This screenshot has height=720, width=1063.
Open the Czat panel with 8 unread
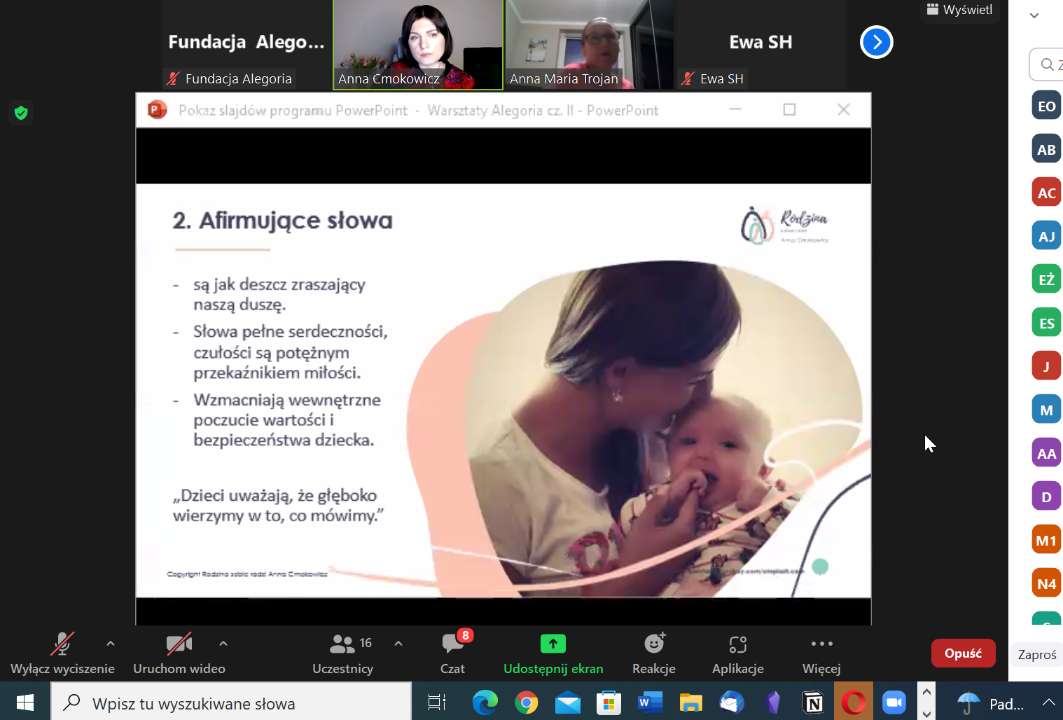coord(453,651)
